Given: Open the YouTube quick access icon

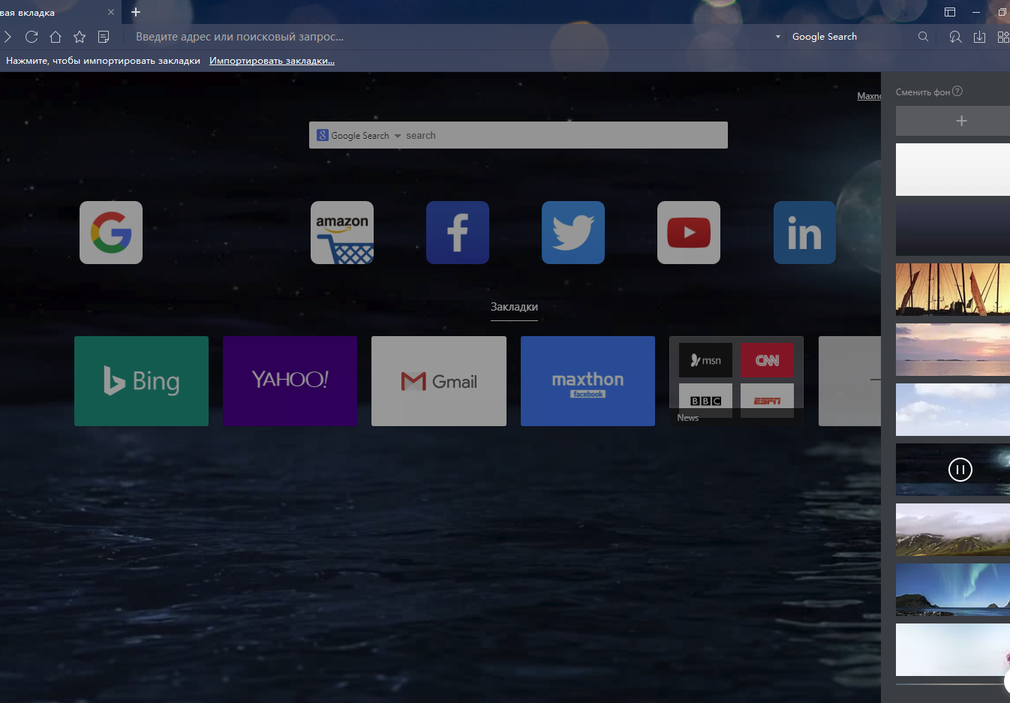Looking at the screenshot, I should (x=689, y=233).
